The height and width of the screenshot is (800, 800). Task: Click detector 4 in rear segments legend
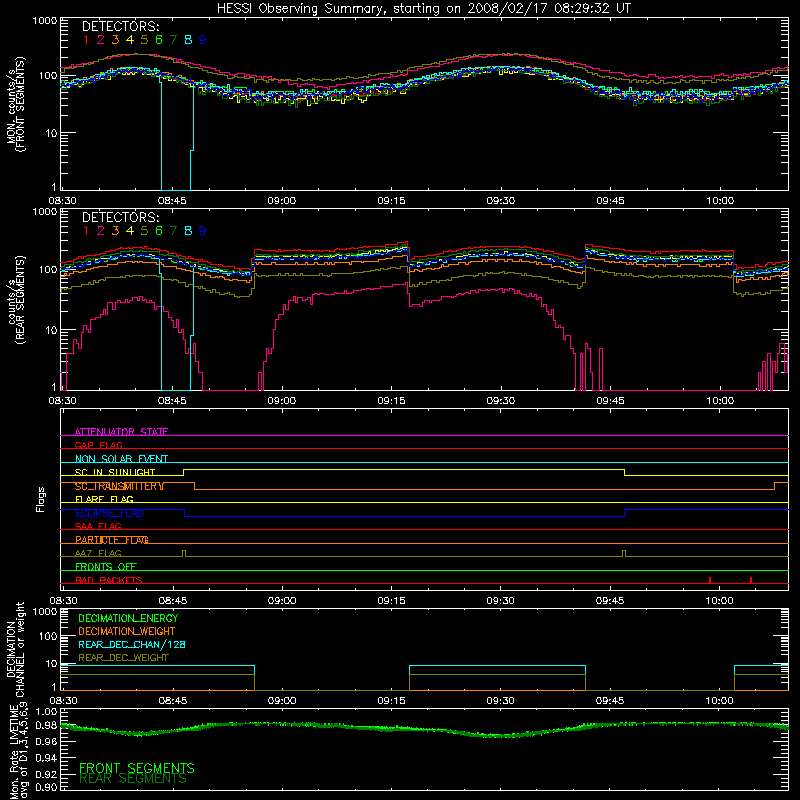[130, 231]
